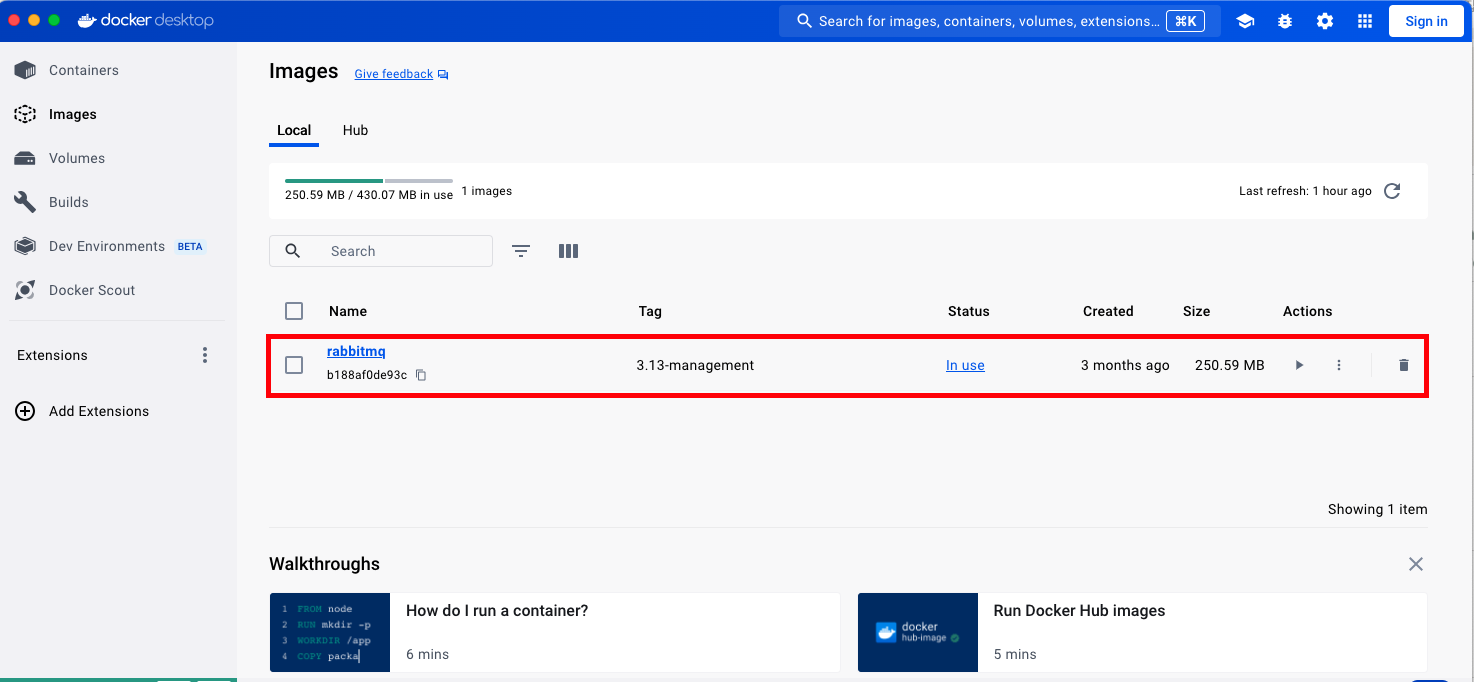The height and width of the screenshot is (682, 1474).
Task: Select the Local tab
Action: click(x=294, y=130)
